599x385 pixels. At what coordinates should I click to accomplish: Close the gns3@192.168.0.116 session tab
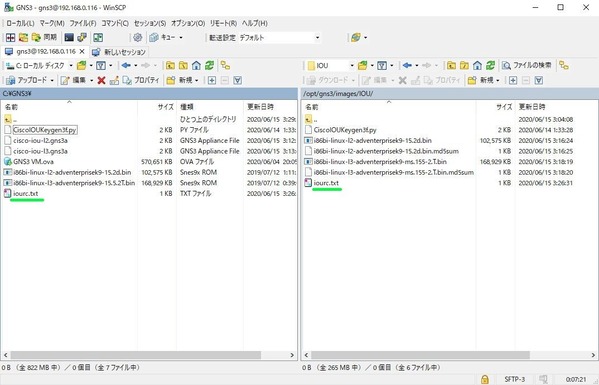point(82,52)
